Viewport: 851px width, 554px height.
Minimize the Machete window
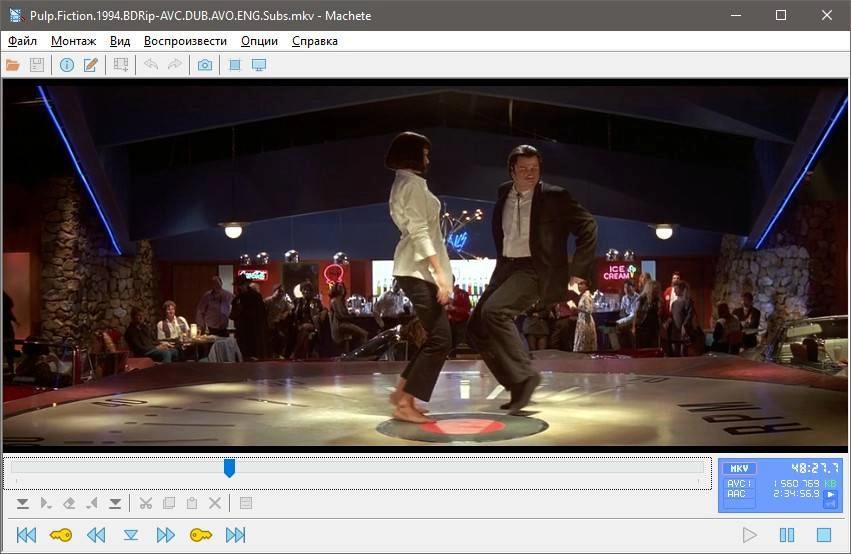(x=736, y=15)
